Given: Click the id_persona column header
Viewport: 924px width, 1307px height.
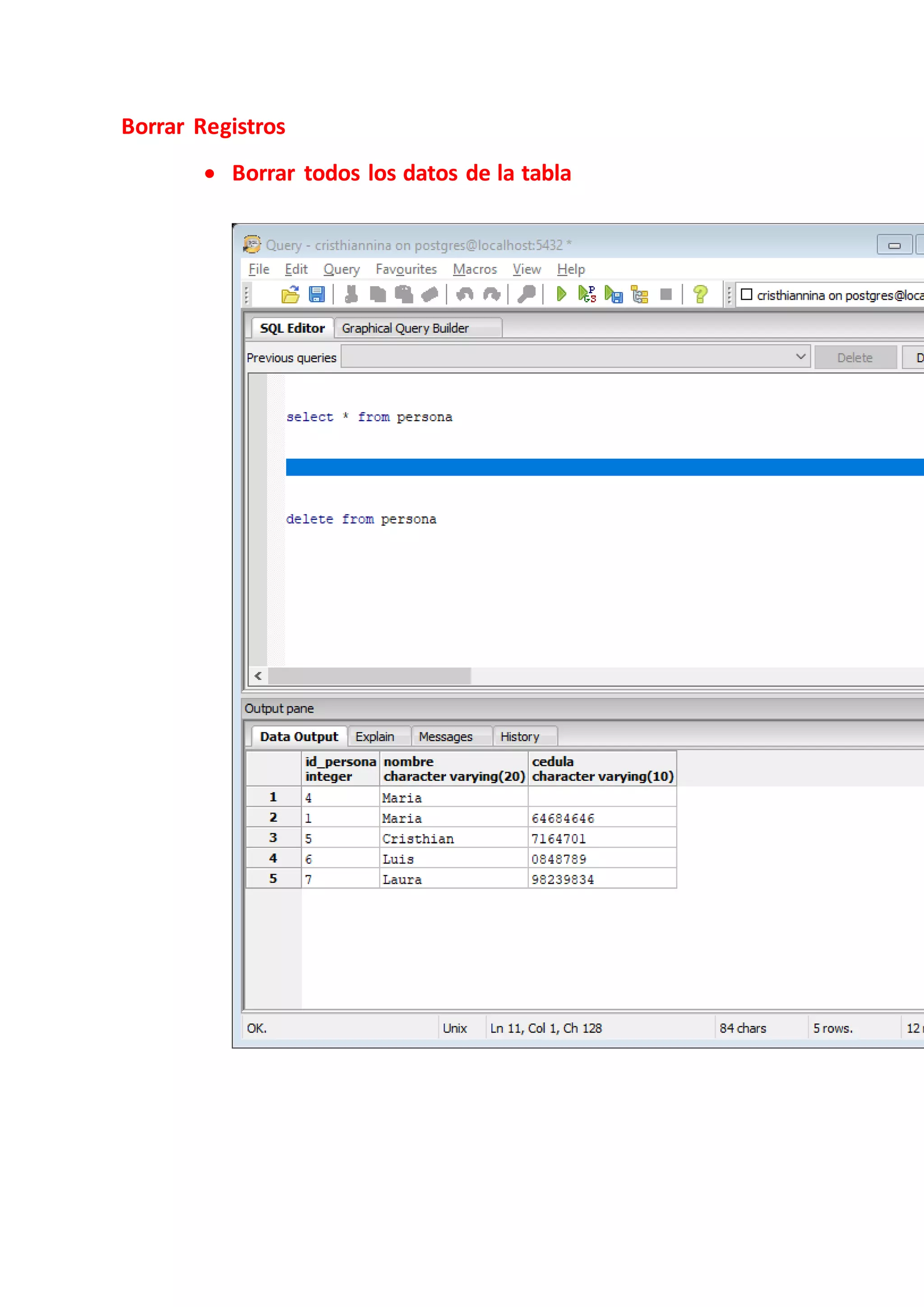Looking at the screenshot, I should pyautogui.click(x=340, y=769).
